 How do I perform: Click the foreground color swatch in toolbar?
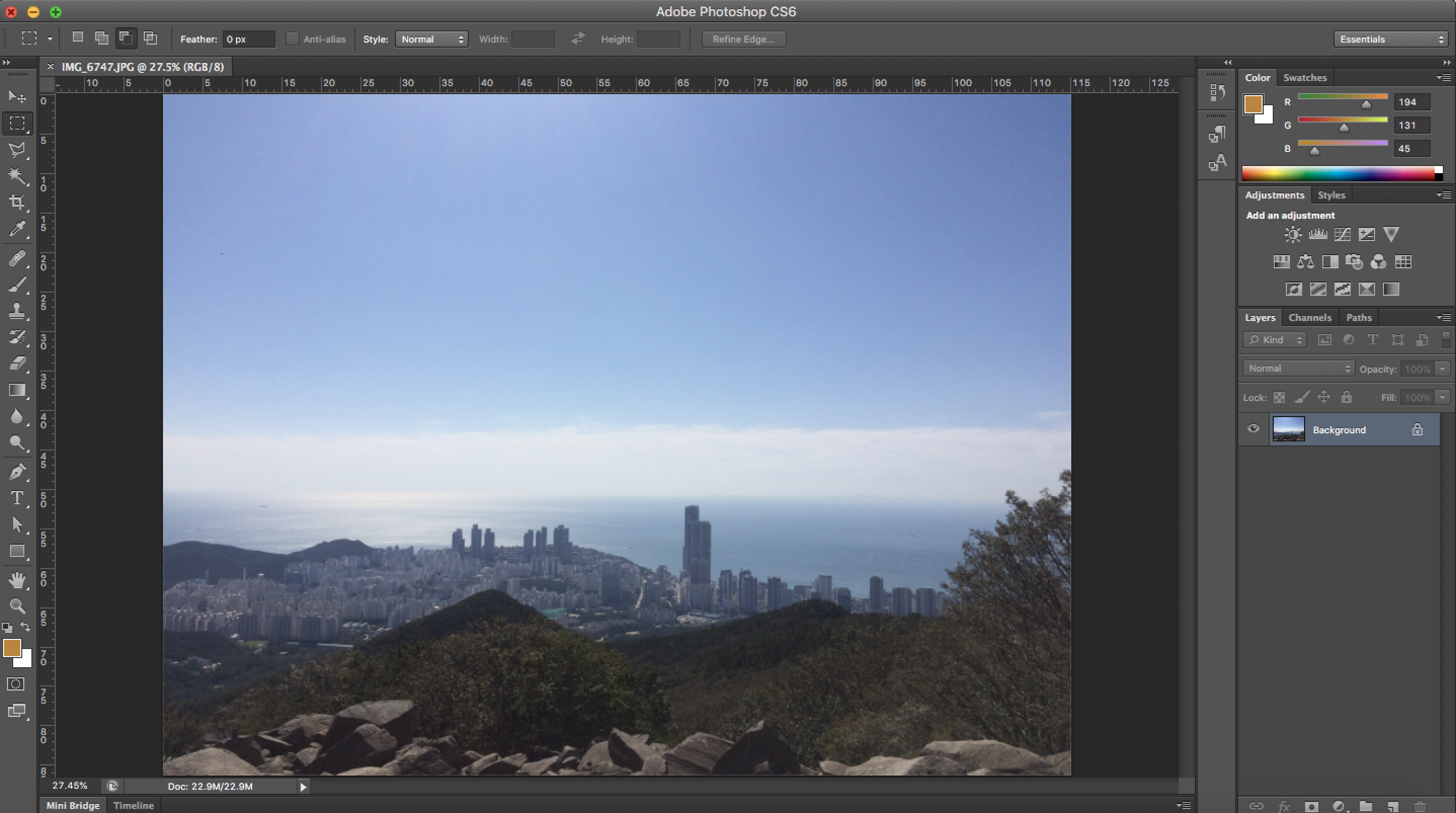[x=11, y=648]
